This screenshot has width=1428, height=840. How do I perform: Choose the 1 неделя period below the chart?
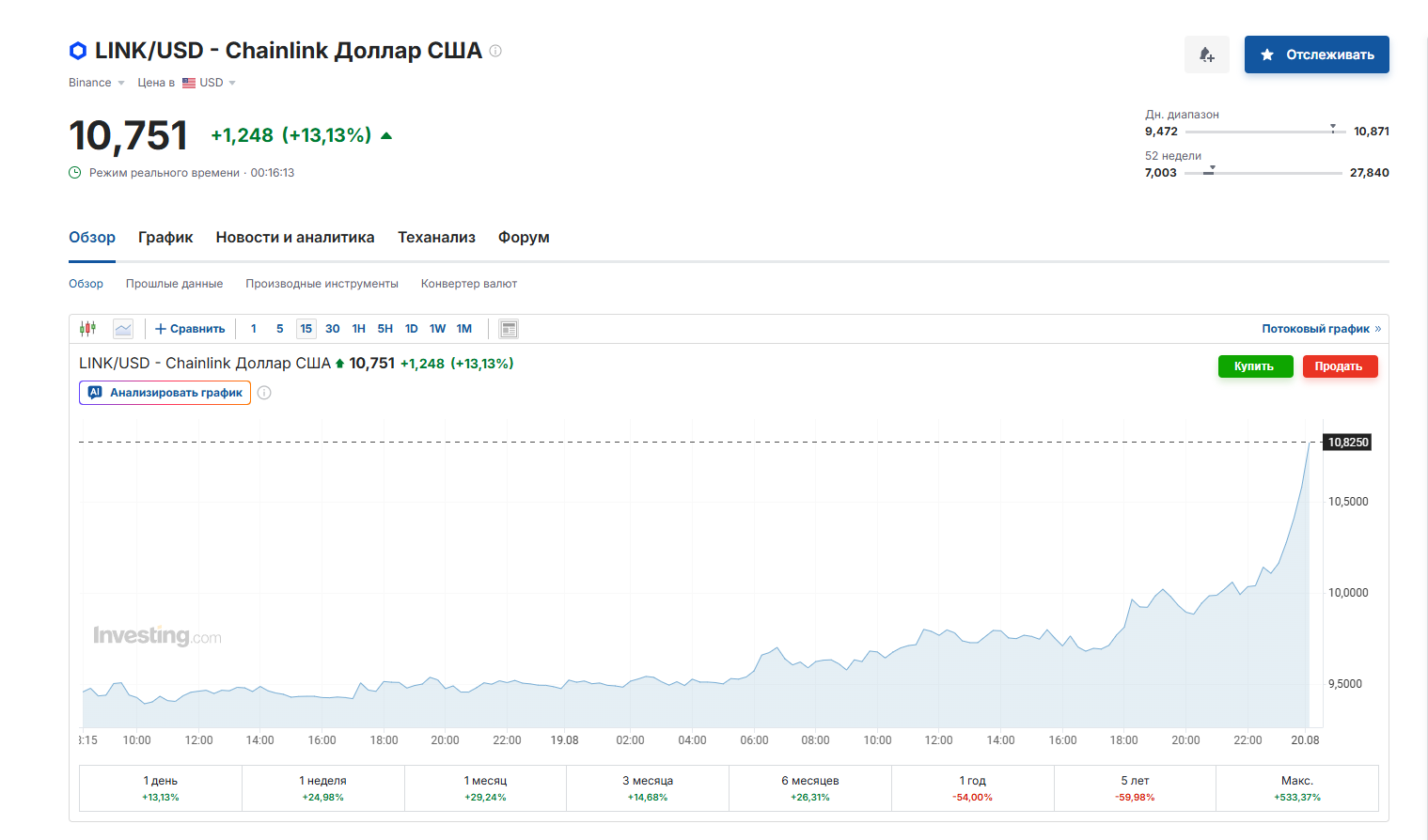[323, 788]
